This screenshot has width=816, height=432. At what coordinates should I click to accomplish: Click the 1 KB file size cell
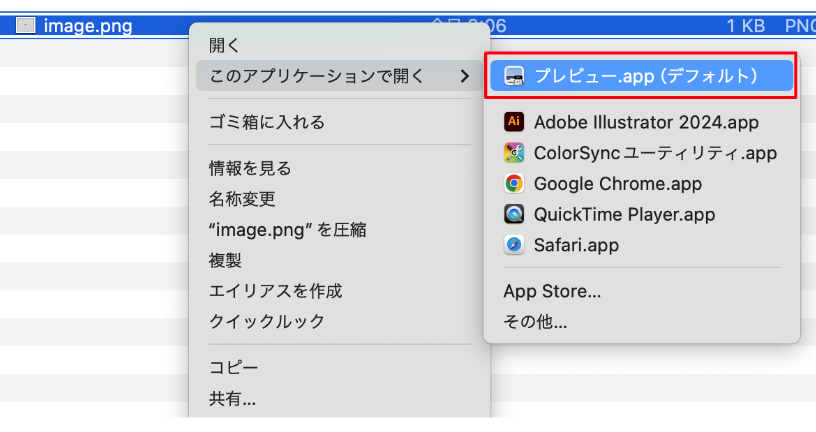pyautogui.click(x=745, y=26)
